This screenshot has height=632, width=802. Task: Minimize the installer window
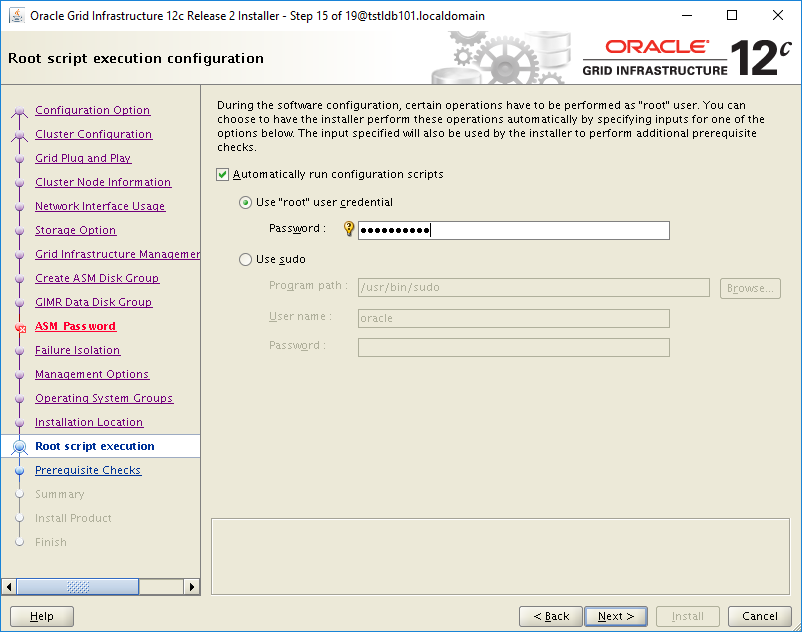(x=687, y=15)
